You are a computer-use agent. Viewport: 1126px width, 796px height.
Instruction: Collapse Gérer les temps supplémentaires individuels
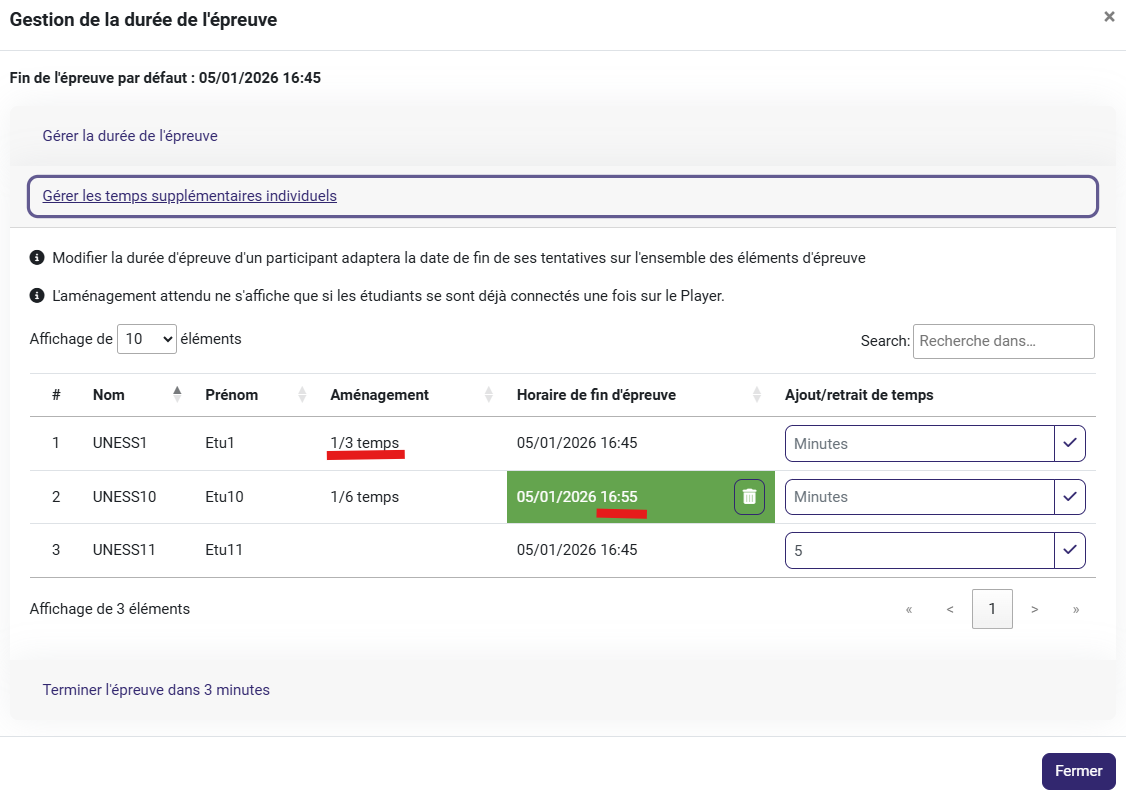point(190,196)
